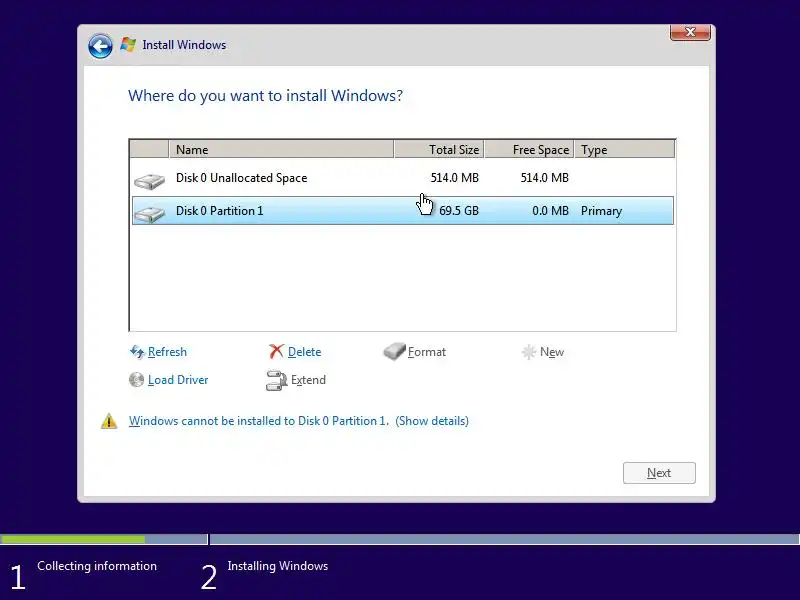The width and height of the screenshot is (800, 600).
Task: Click the Refresh icon
Action: (x=137, y=352)
